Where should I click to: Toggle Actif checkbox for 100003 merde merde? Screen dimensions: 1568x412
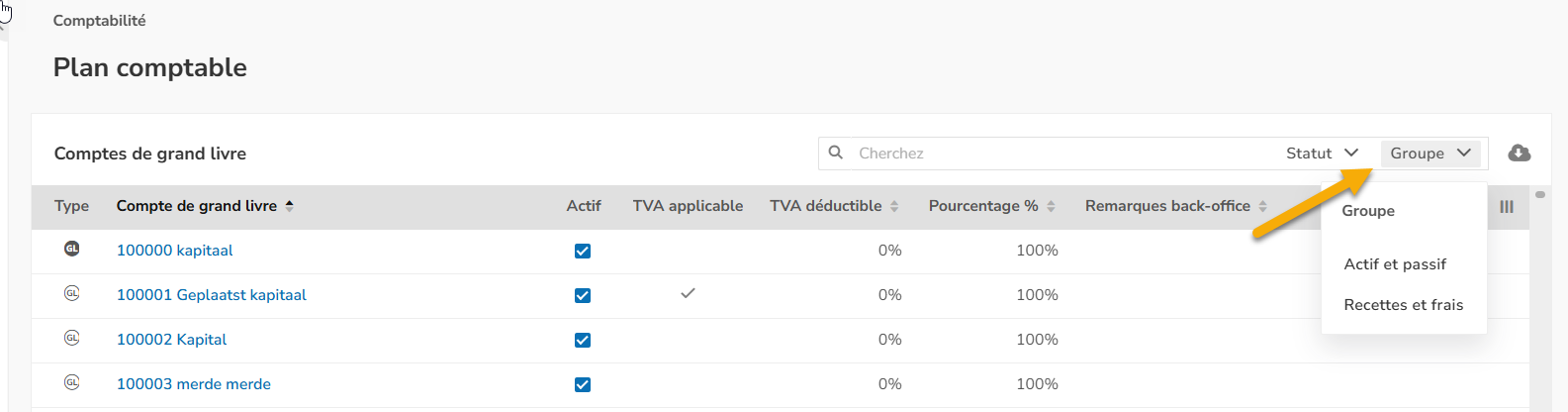click(x=583, y=384)
